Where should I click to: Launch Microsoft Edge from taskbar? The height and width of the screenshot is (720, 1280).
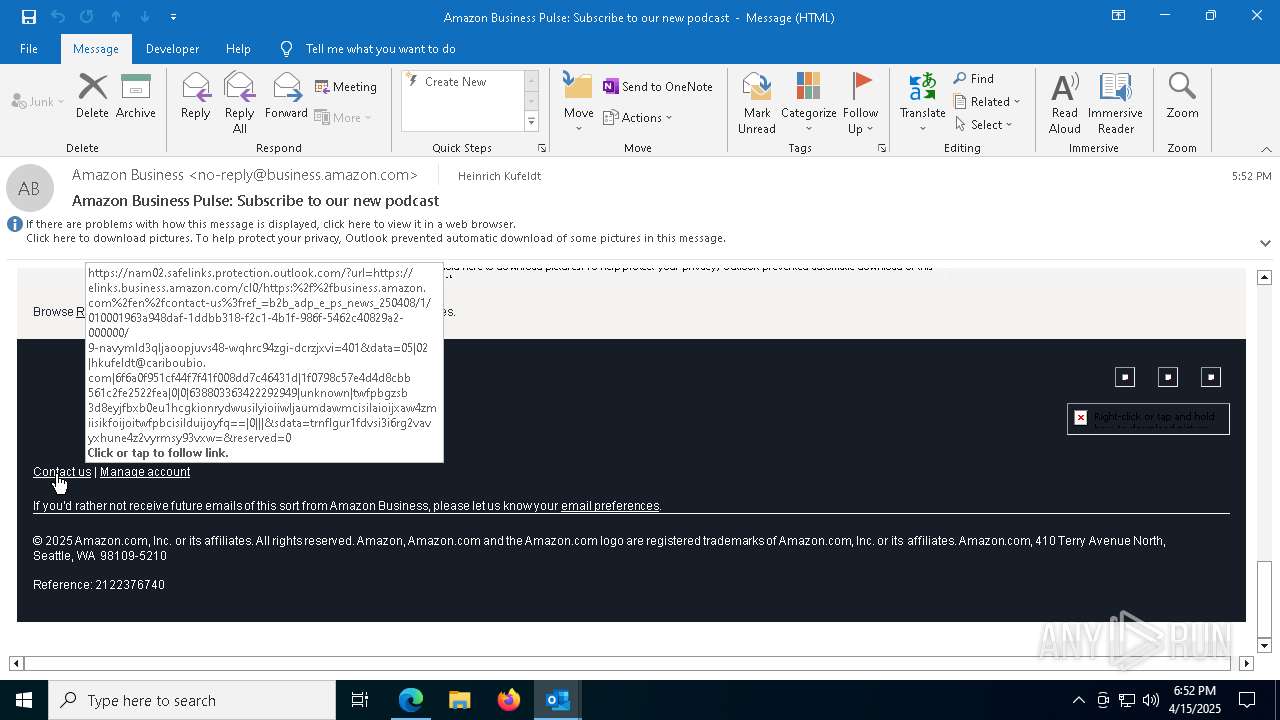pyautogui.click(x=411, y=700)
